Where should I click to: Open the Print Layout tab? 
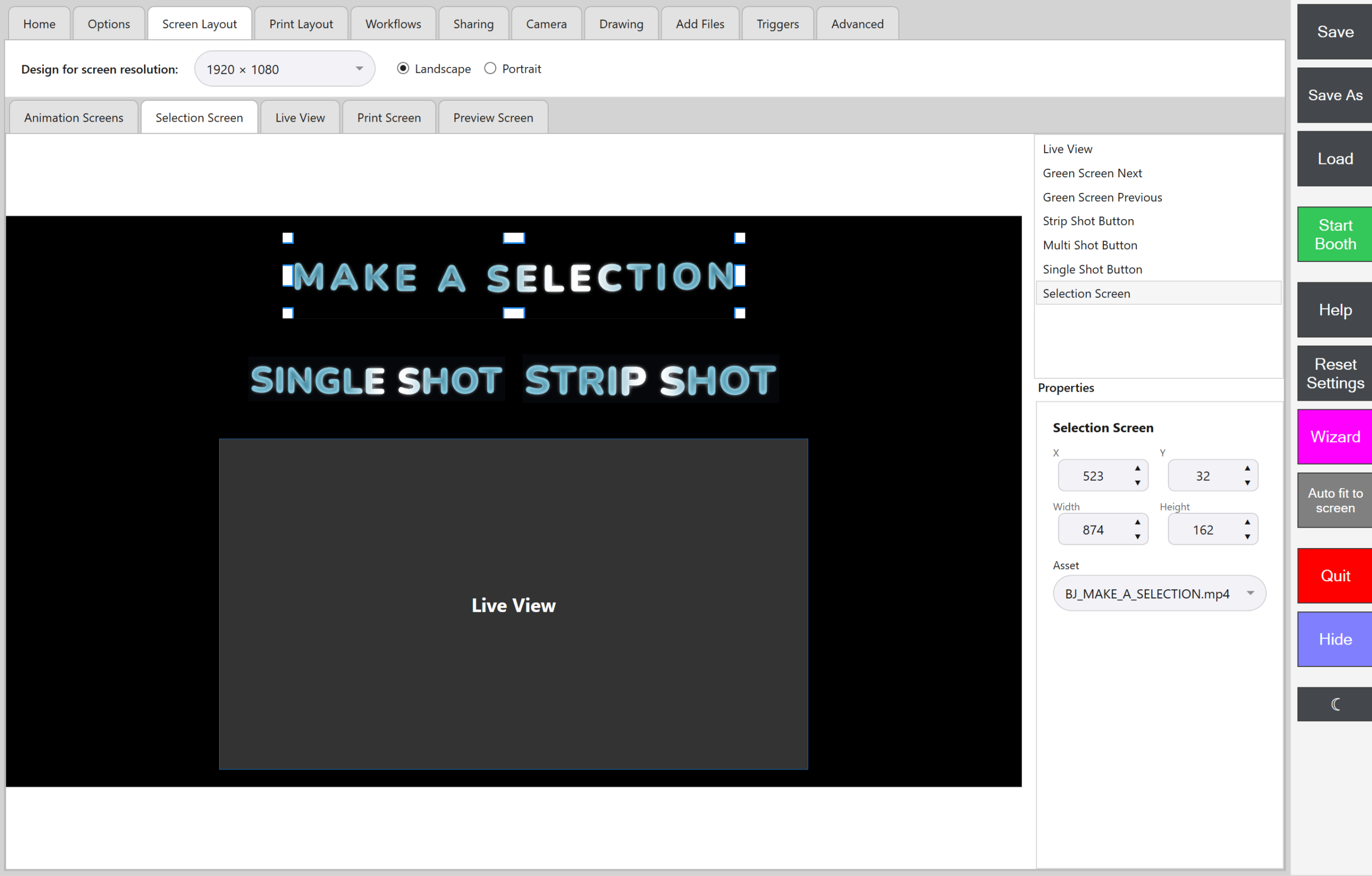pos(301,24)
